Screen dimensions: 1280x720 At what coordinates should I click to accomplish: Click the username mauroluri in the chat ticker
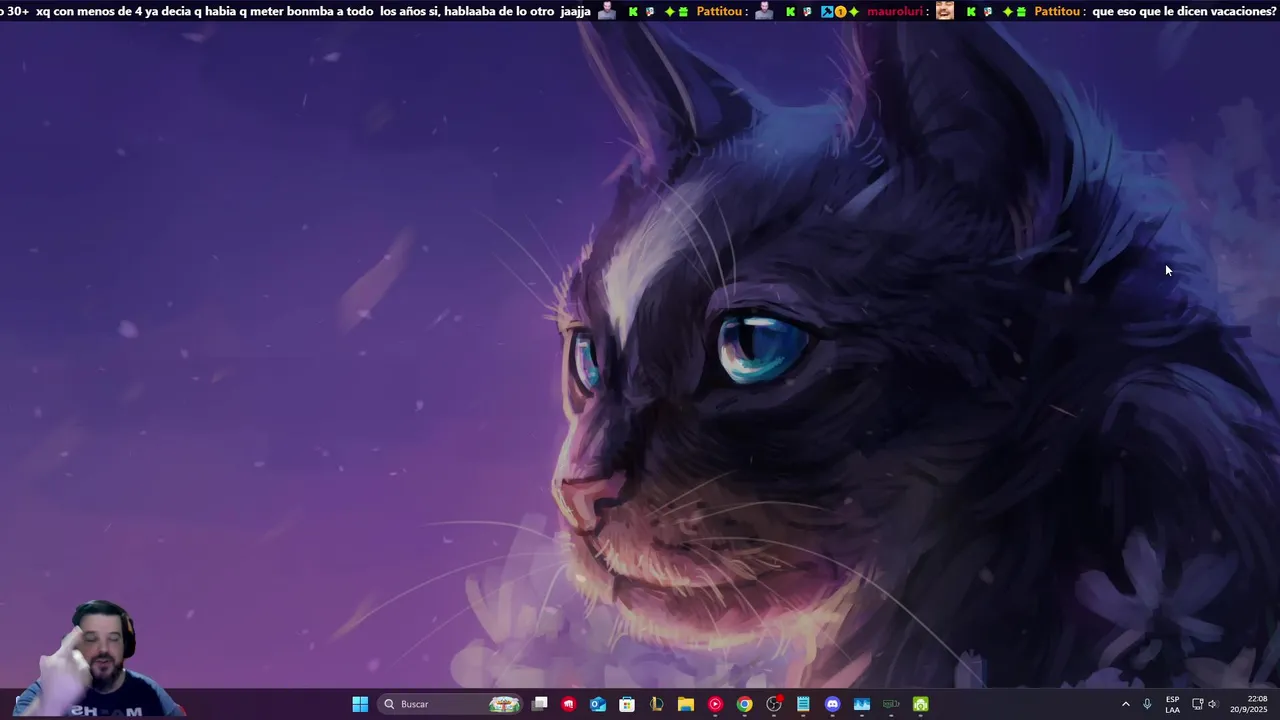pyautogui.click(x=896, y=12)
